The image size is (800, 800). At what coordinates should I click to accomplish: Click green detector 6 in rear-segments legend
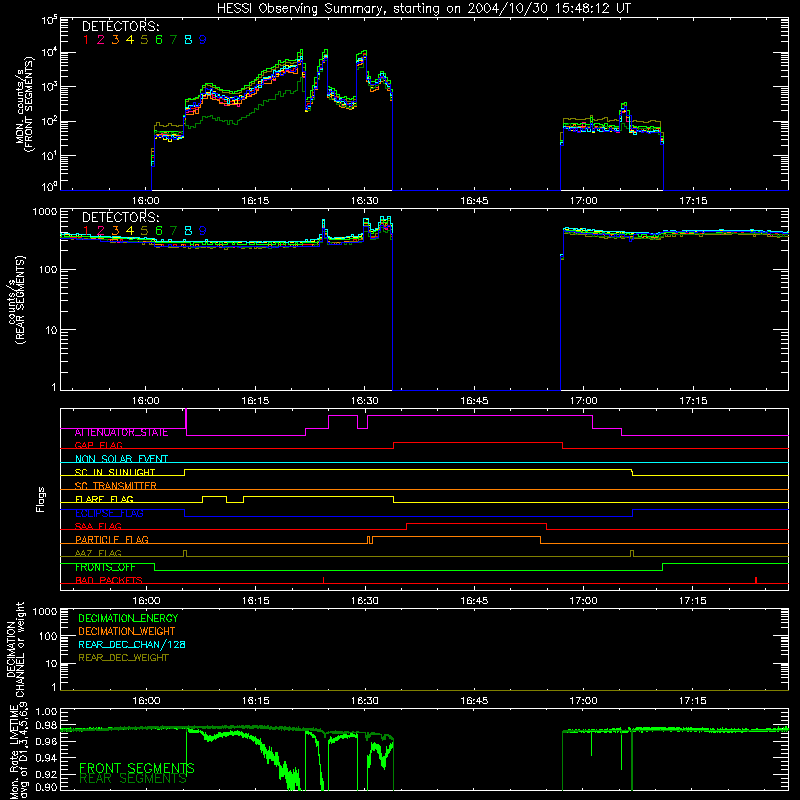click(159, 231)
